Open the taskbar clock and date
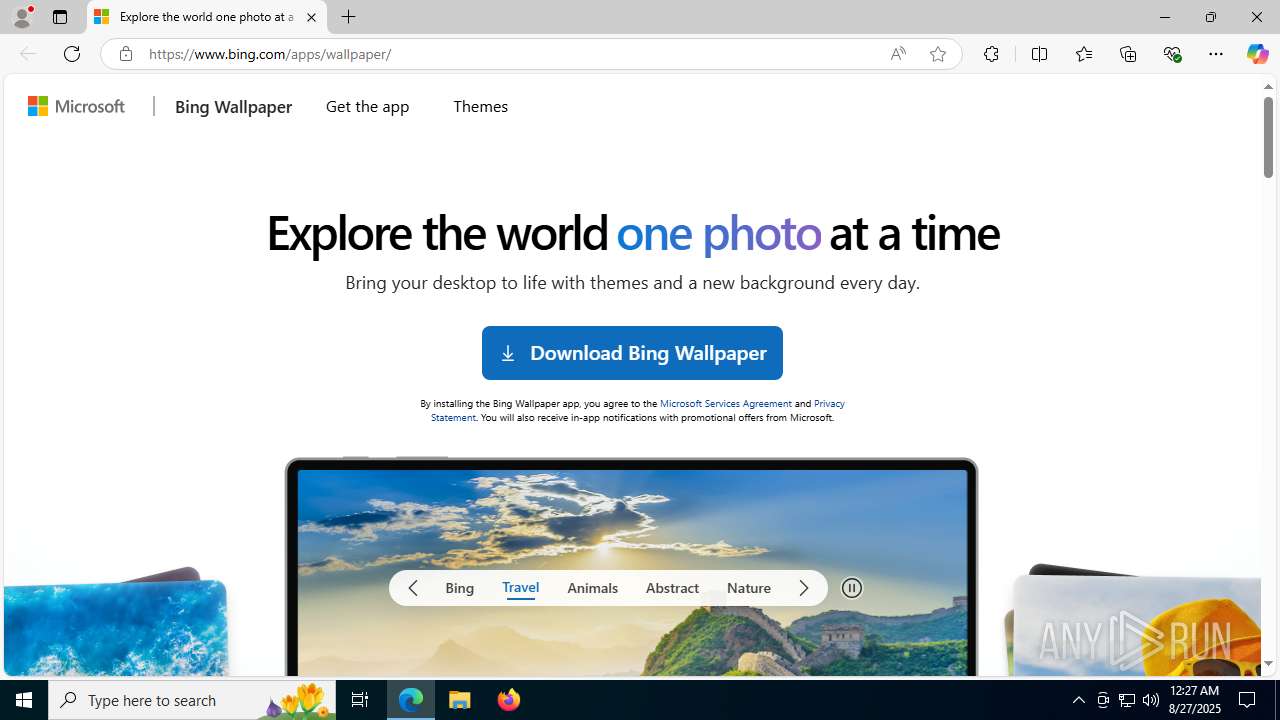The width and height of the screenshot is (1280, 720). click(x=1195, y=700)
